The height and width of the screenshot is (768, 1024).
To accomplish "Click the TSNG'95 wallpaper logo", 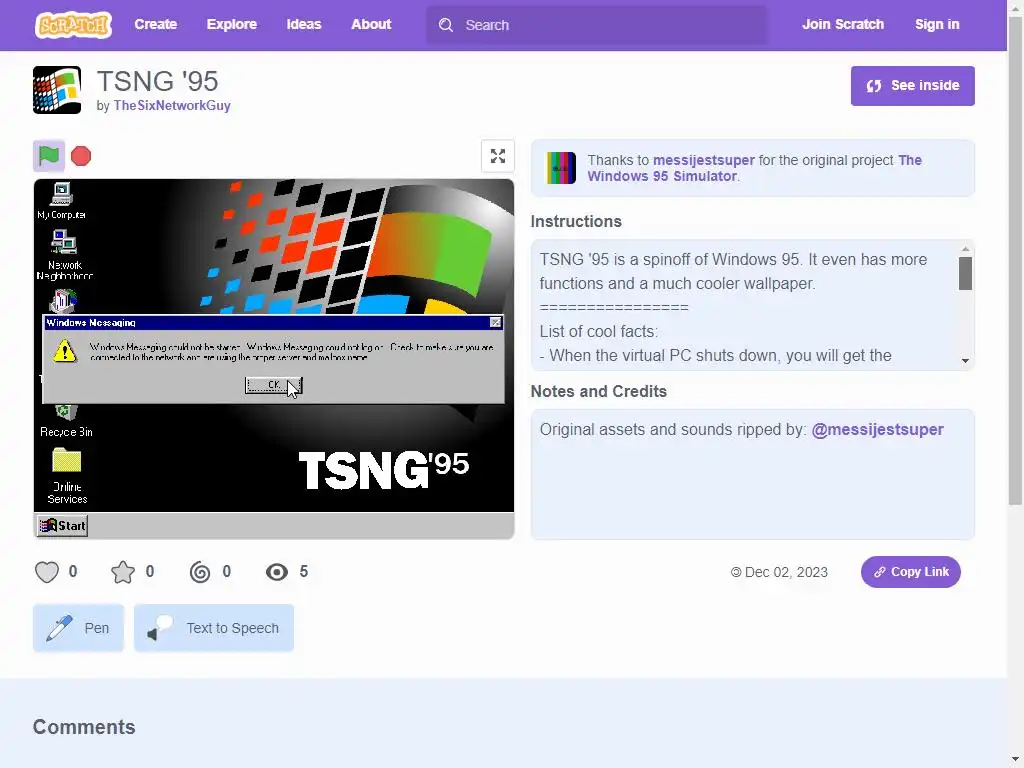I will 383,470.
